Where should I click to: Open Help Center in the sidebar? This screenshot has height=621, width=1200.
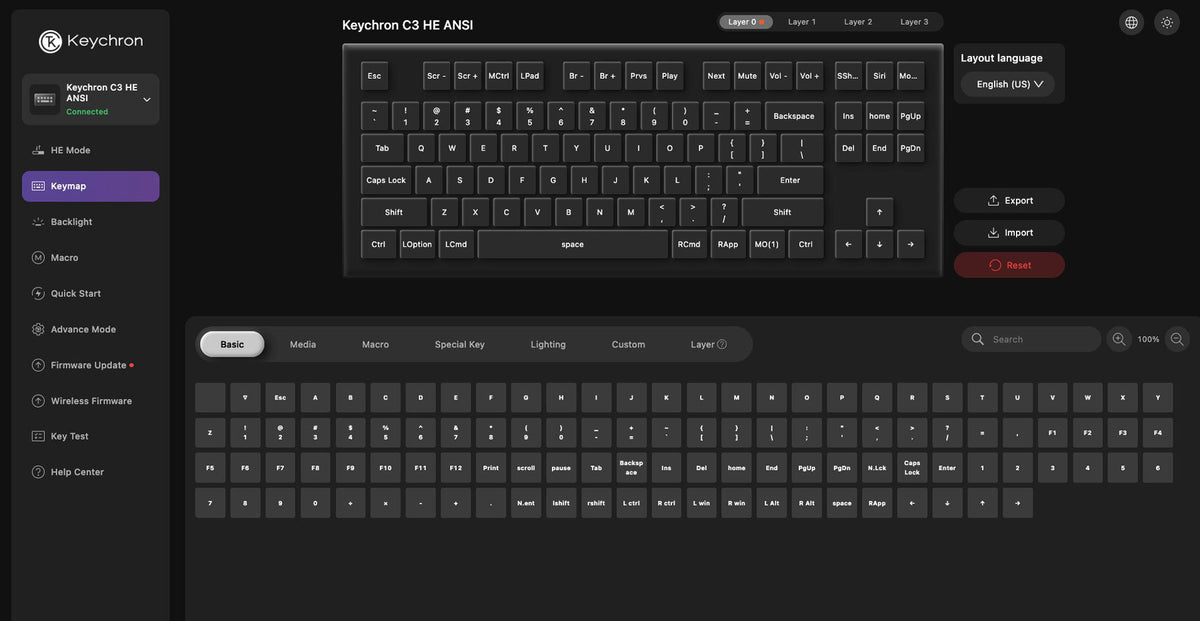tap(90, 472)
